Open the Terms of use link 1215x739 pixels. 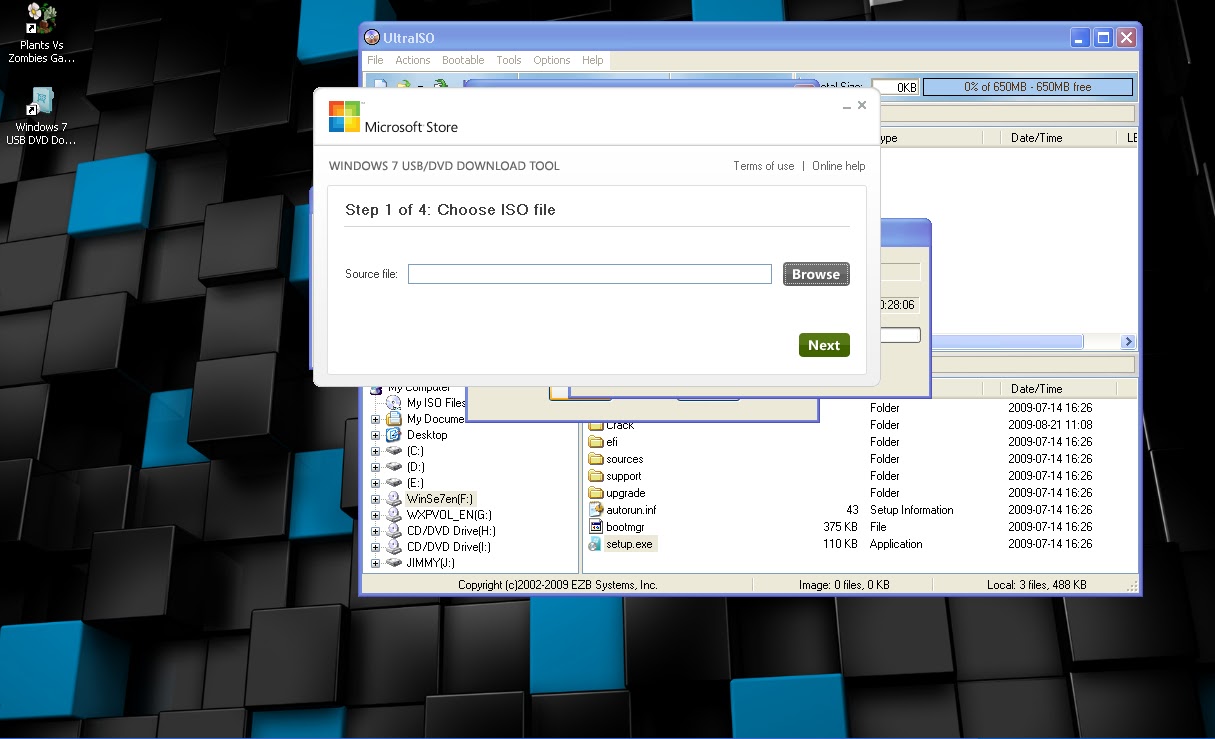pyautogui.click(x=764, y=166)
